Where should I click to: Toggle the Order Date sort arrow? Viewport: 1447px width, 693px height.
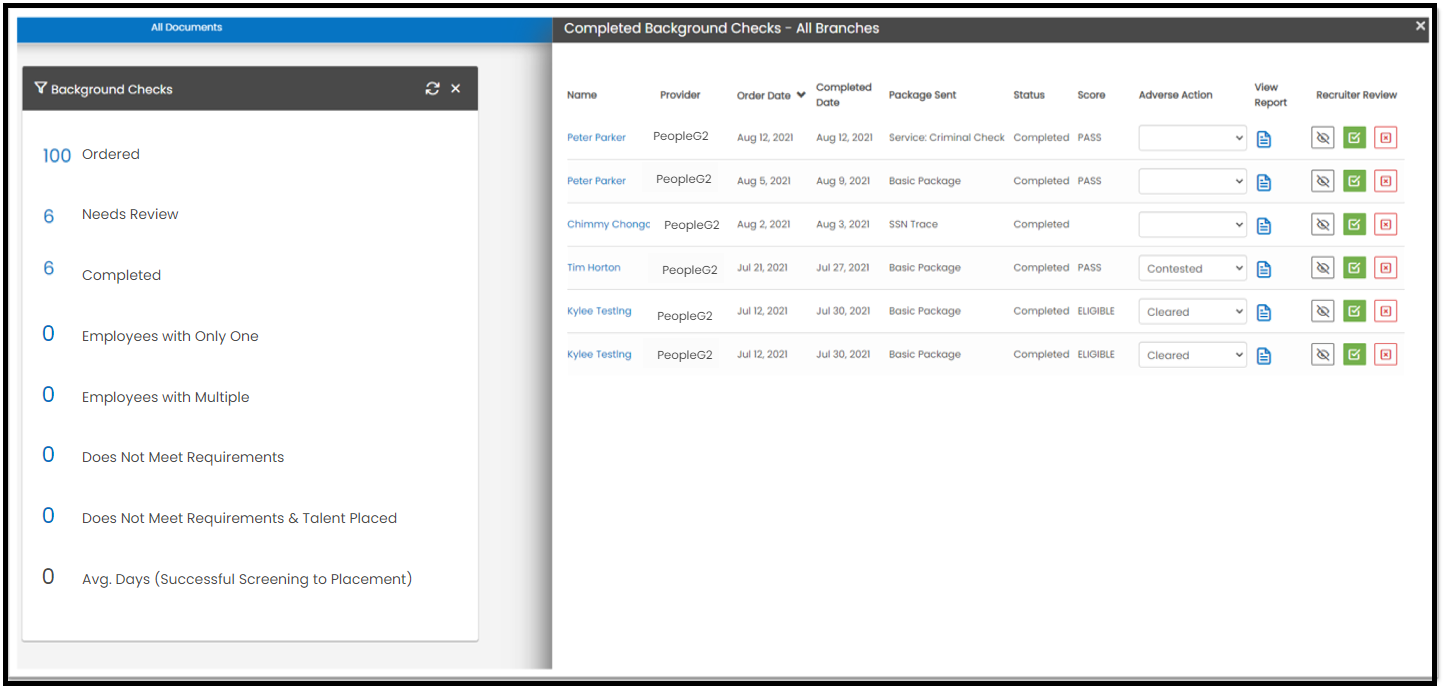coord(801,95)
